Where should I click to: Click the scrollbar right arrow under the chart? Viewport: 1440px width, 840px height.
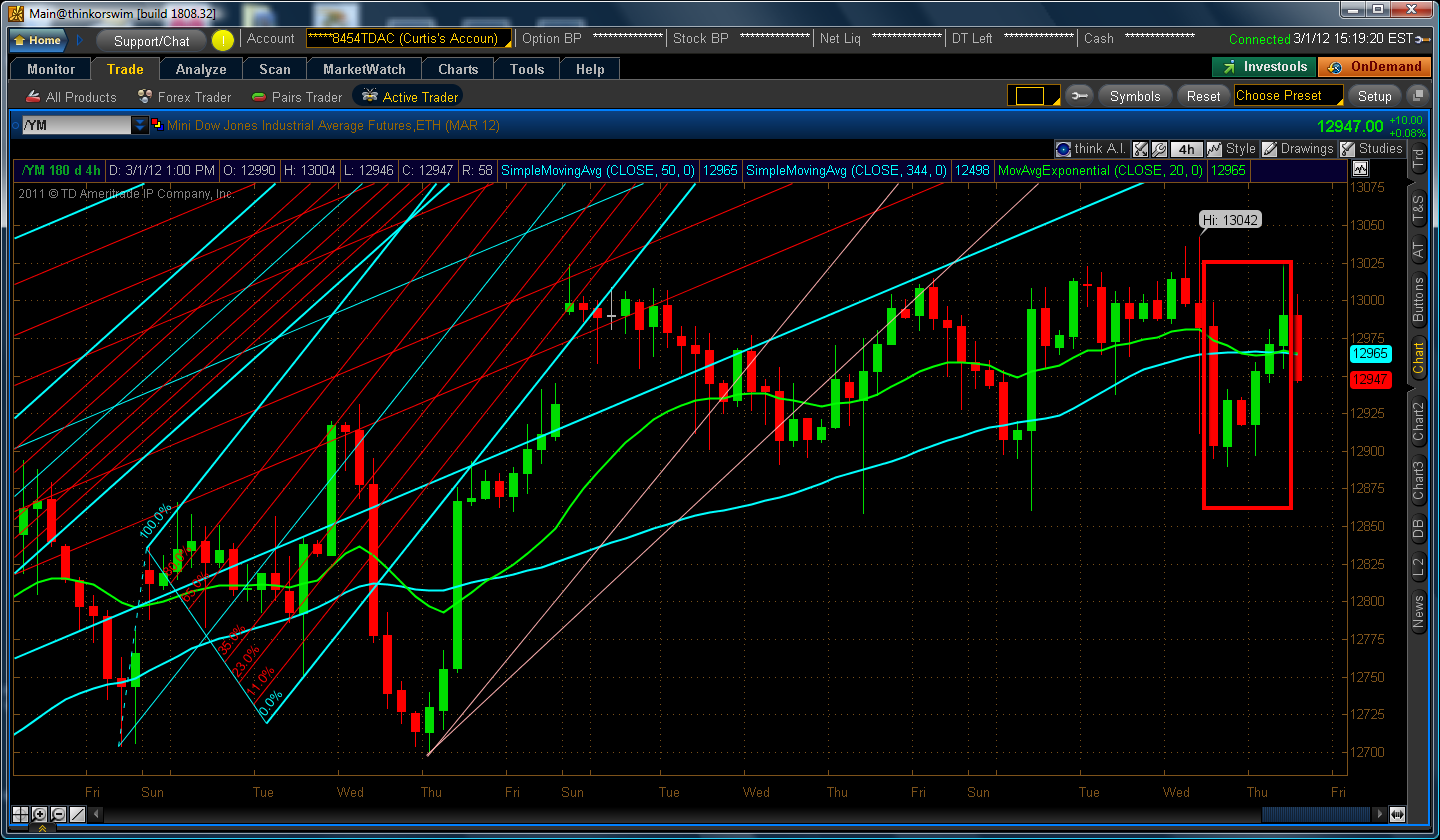click(1381, 814)
